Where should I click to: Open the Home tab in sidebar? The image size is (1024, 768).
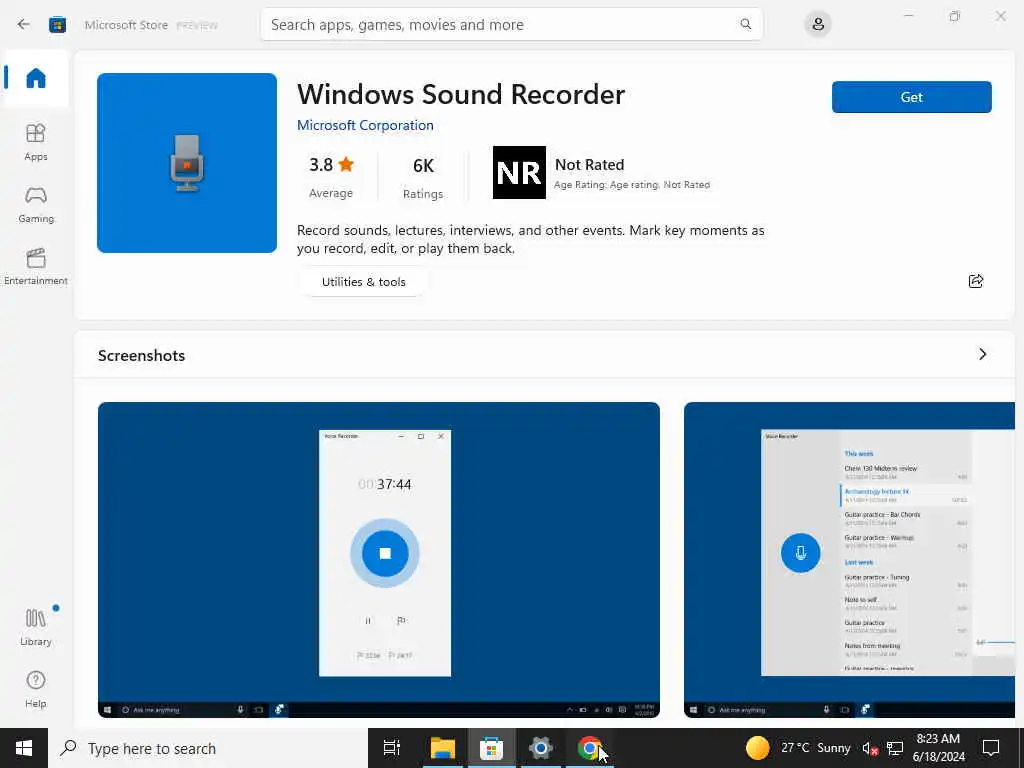pyautogui.click(x=36, y=78)
